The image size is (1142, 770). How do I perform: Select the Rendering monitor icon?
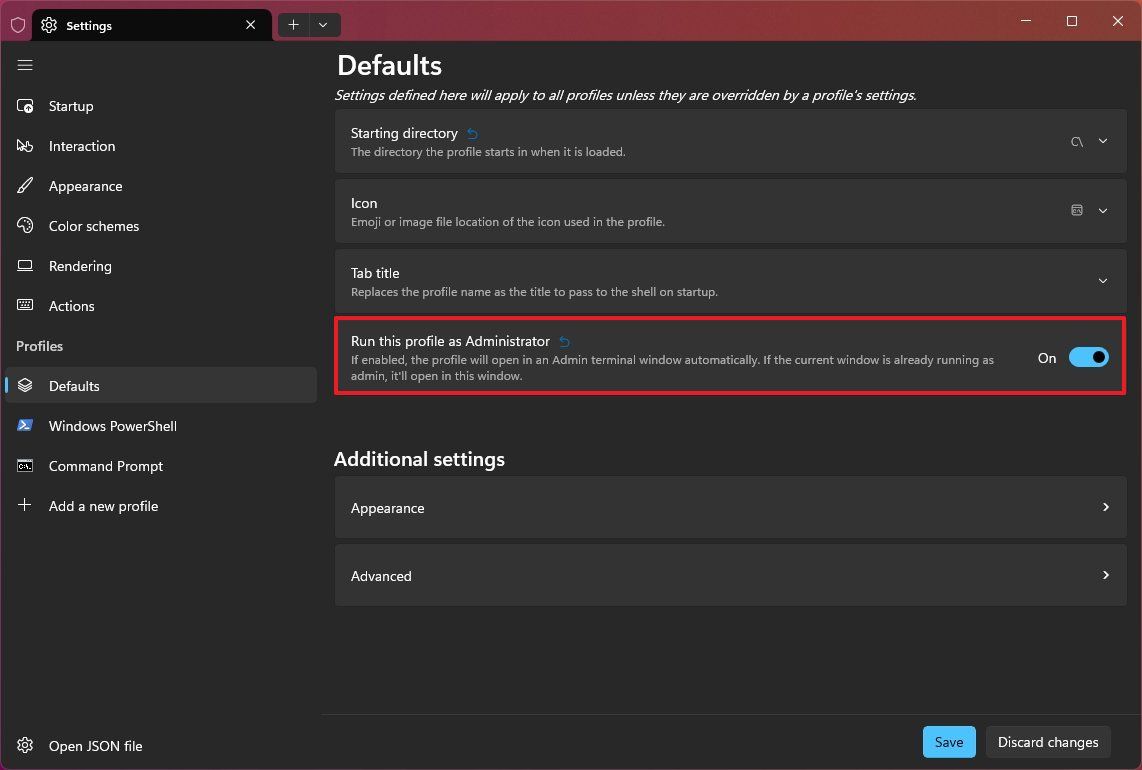pyautogui.click(x=25, y=266)
